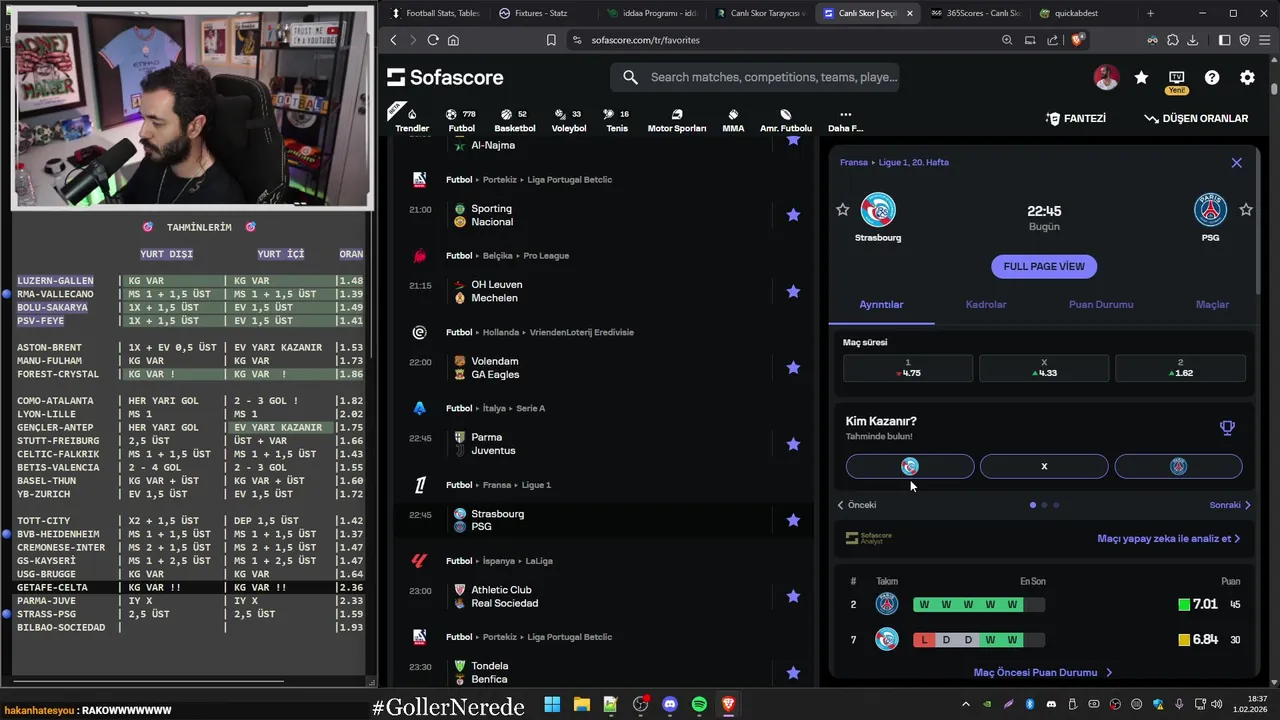Toggle favorite star for OH Leuven vs Mechelen
The height and width of the screenshot is (720, 1280).
click(x=793, y=291)
